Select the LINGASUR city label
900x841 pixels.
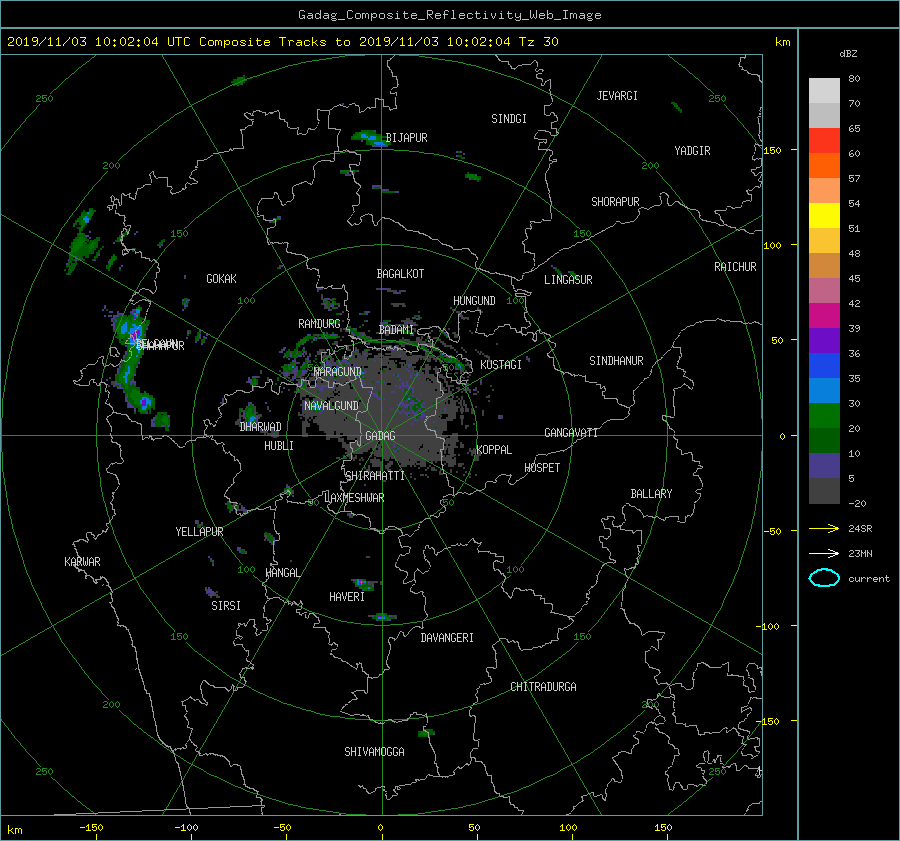(568, 280)
